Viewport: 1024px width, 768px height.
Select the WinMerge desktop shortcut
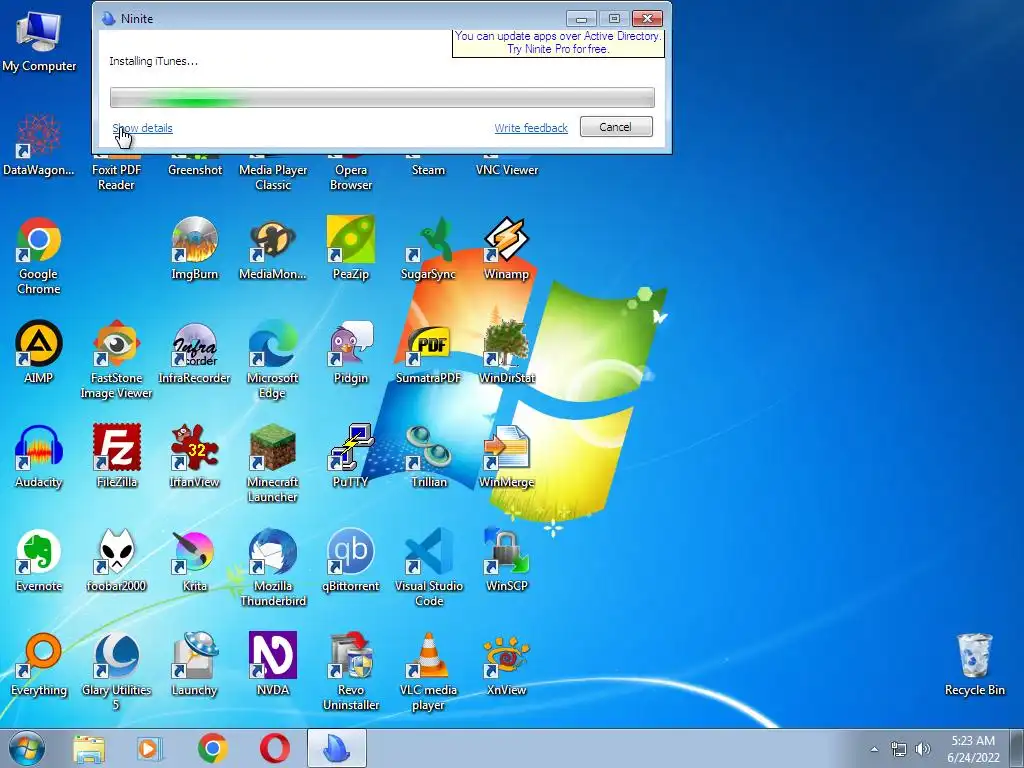(x=506, y=456)
